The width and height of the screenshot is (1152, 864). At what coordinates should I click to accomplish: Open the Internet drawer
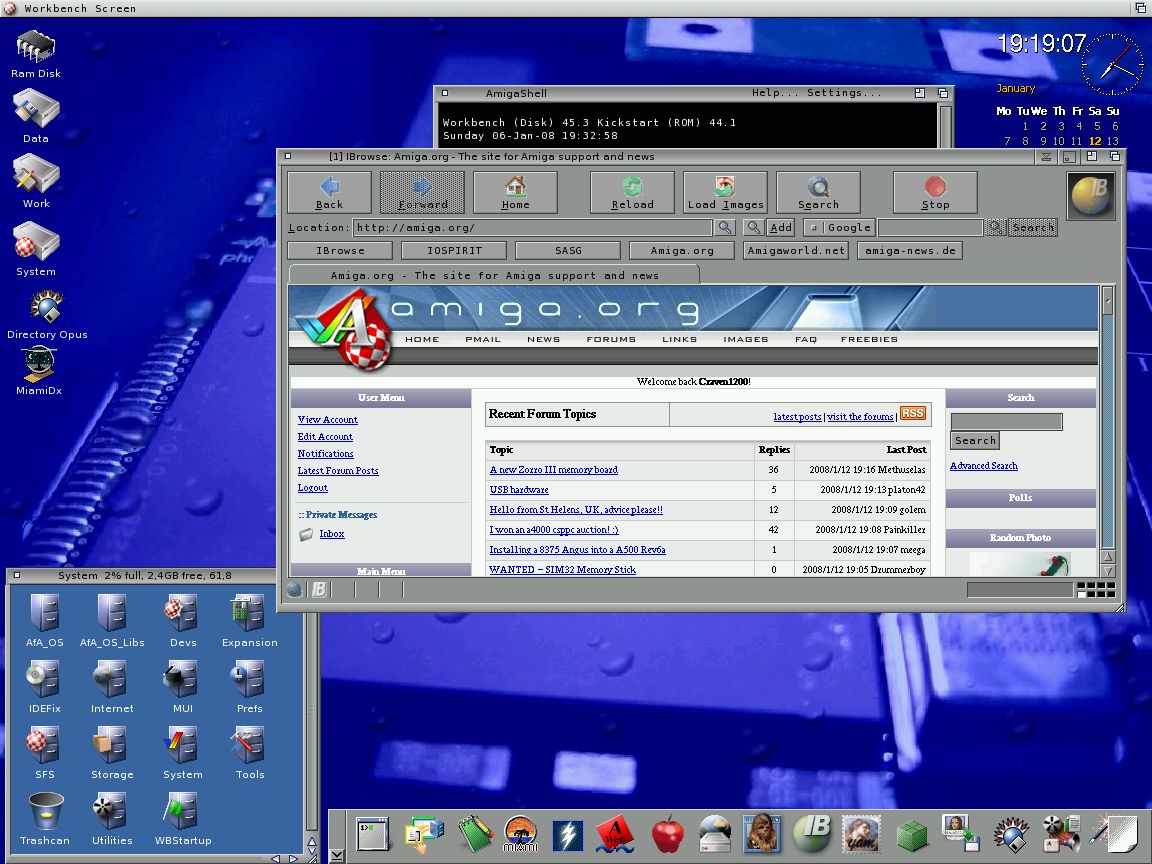[x=112, y=687]
